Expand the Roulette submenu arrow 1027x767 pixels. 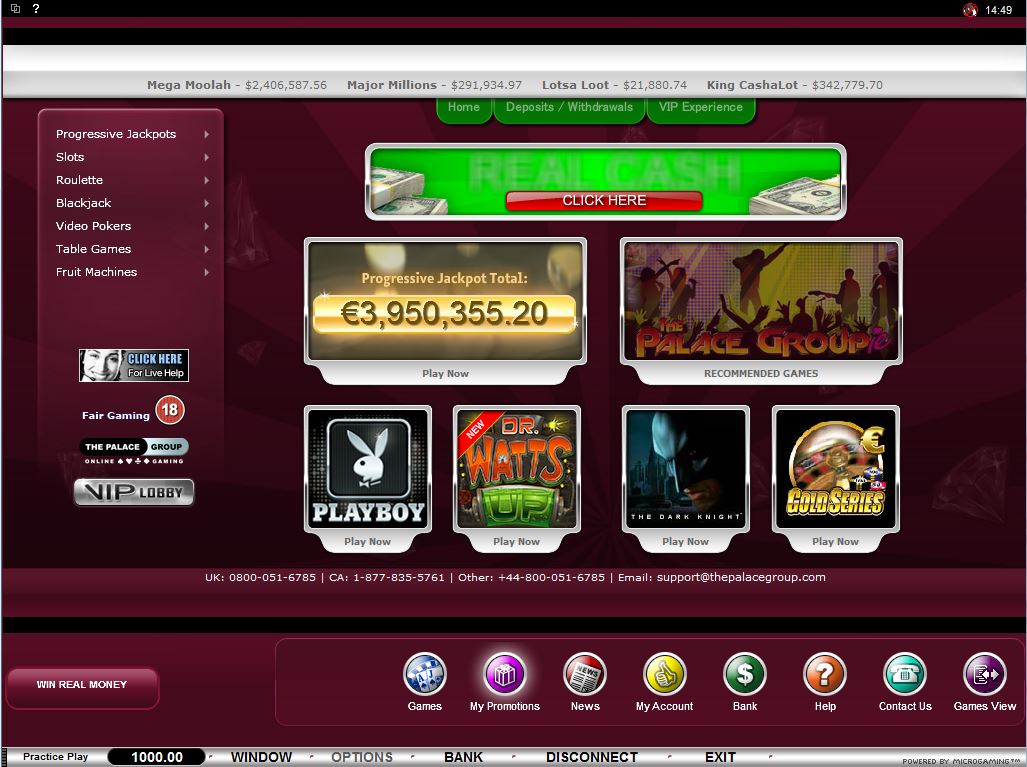206,180
